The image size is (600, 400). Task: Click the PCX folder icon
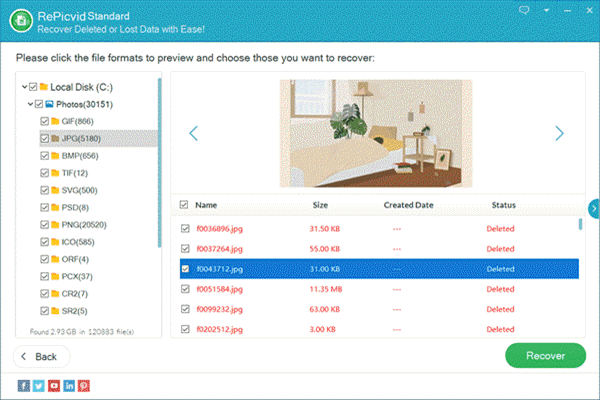[55, 276]
